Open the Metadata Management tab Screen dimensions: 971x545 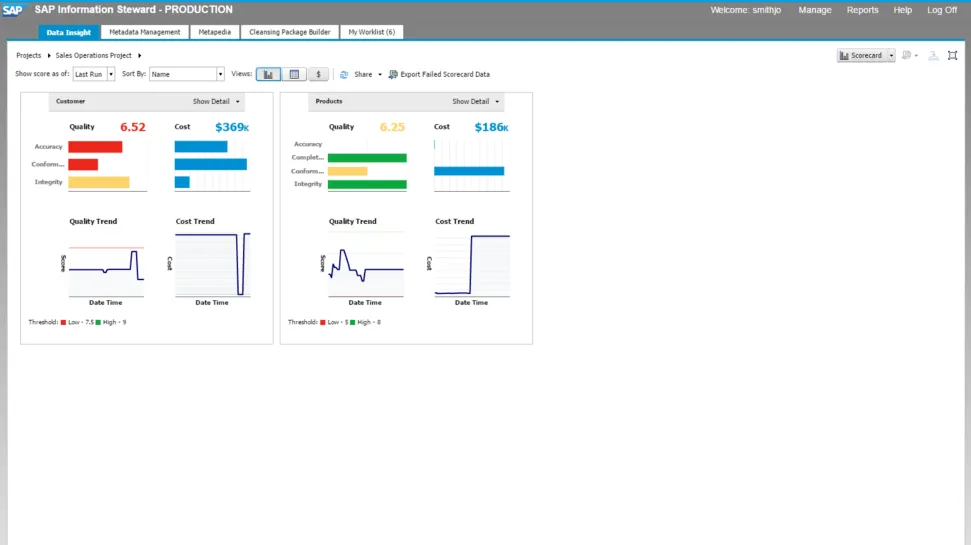click(x=145, y=32)
